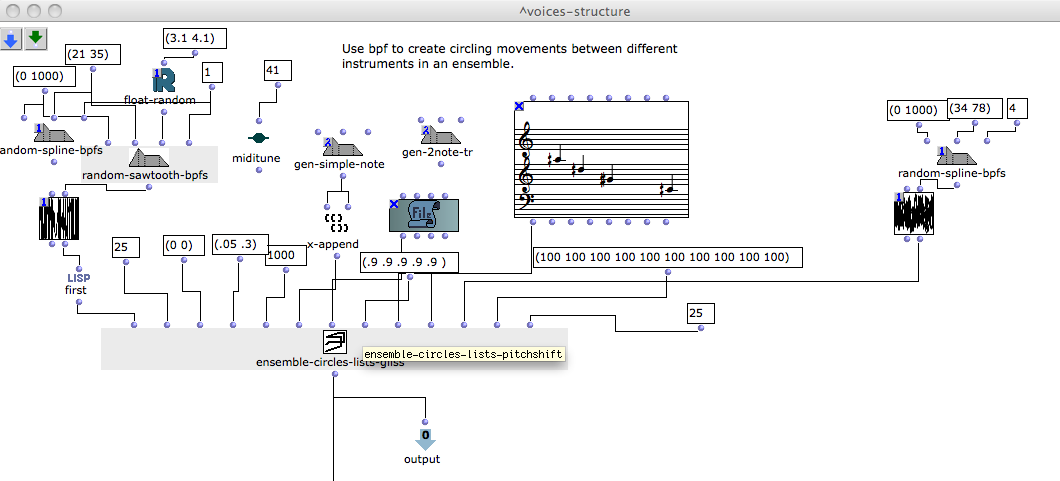Toggle the blue X lock on the File box
This screenshot has width=1060, height=481.
click(x=393, y=204)
